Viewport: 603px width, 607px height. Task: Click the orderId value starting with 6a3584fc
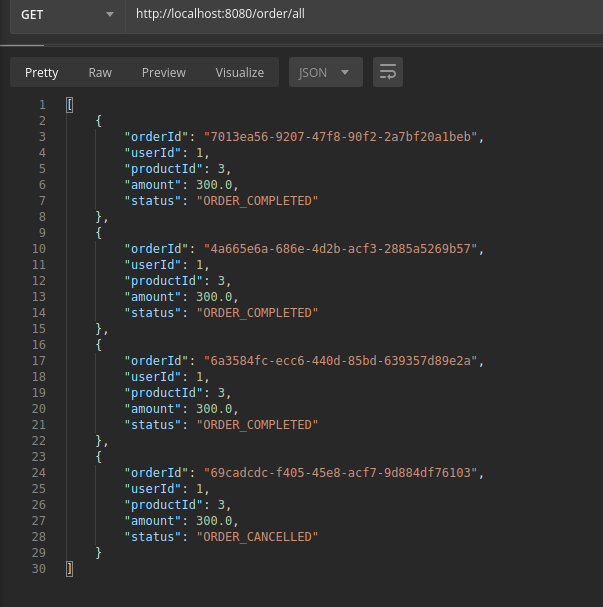pyautogui.click(x=343, y=361)
